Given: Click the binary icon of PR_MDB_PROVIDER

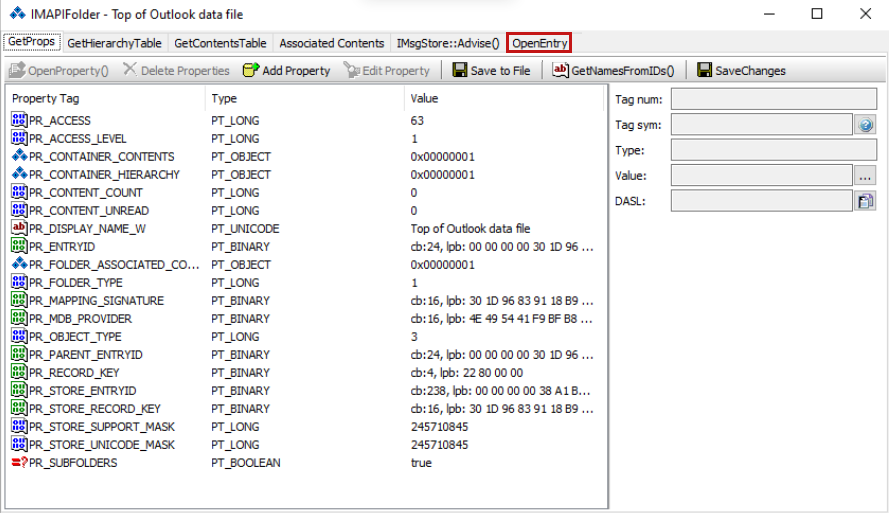Looking at the screenshot, I should pyautogui.click(x=19, y=318).
